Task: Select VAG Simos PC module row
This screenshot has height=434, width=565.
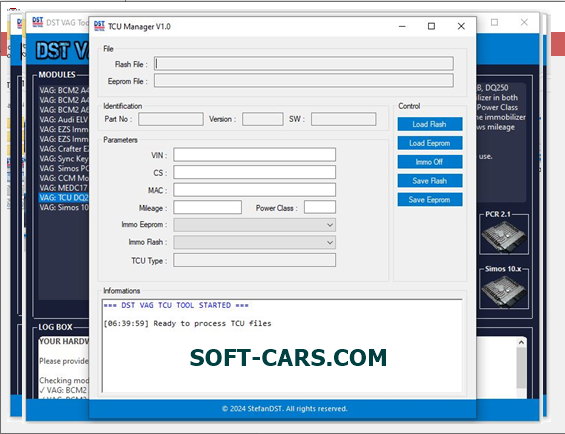Action: [64, 168]
